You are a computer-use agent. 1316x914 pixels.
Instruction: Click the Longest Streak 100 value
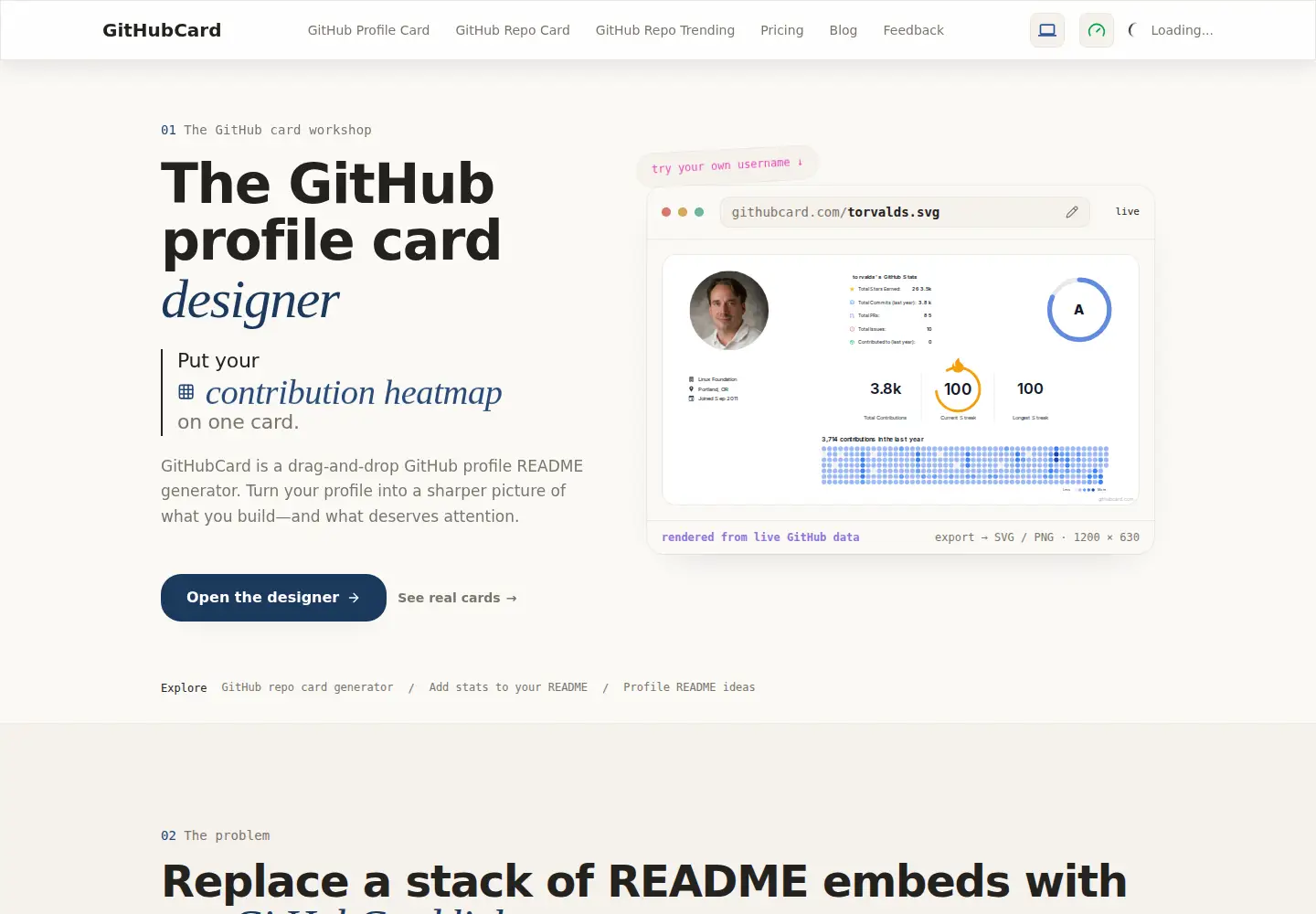[1030, 389]
